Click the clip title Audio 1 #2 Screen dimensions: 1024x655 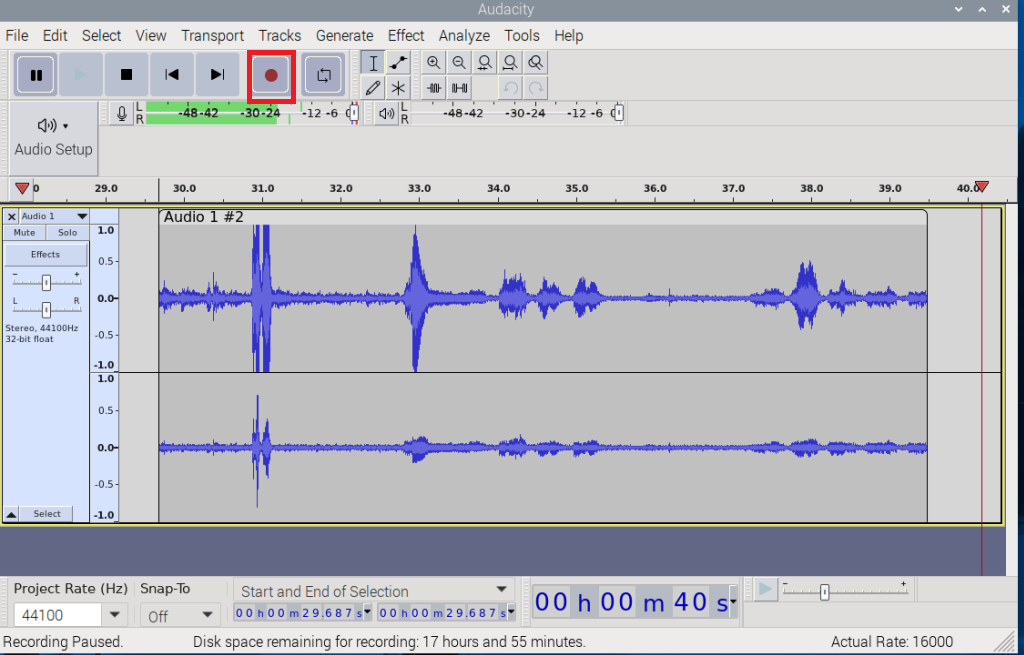coord(203,217)
